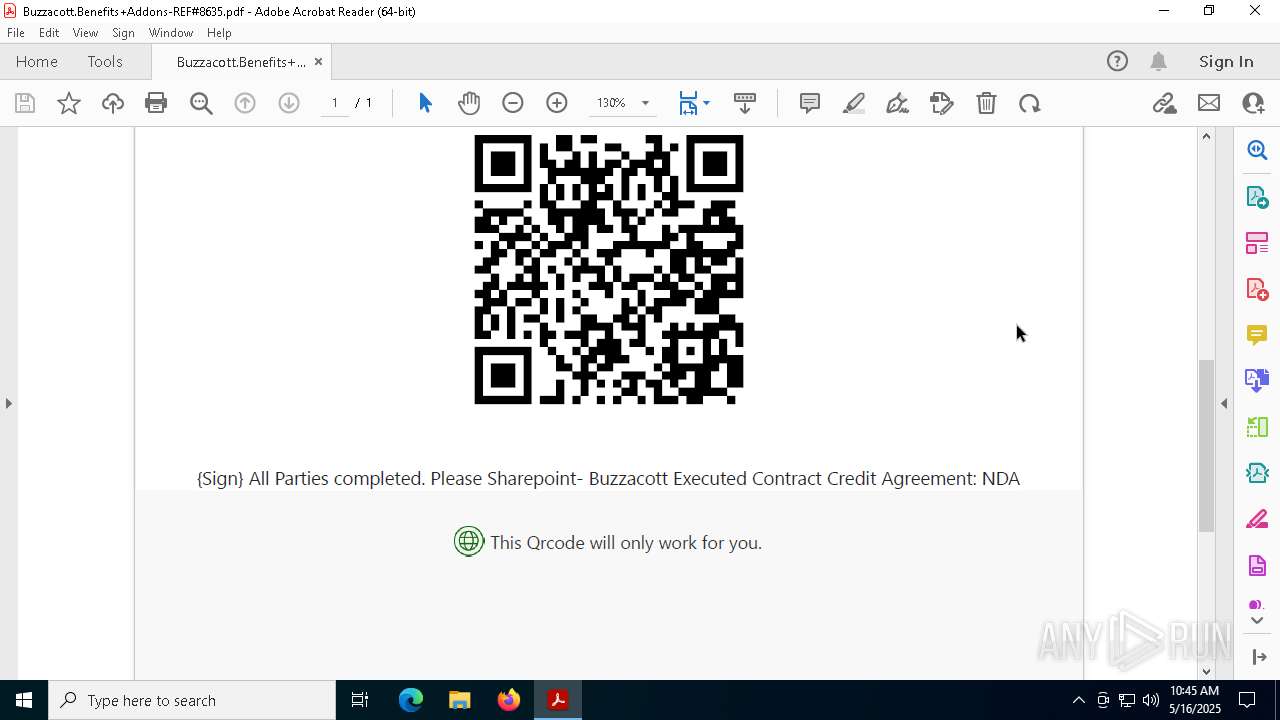Click the vertical document scrollbar thumb
This screenshot has height=720, width=1280.
click(x=1207, y=445)
